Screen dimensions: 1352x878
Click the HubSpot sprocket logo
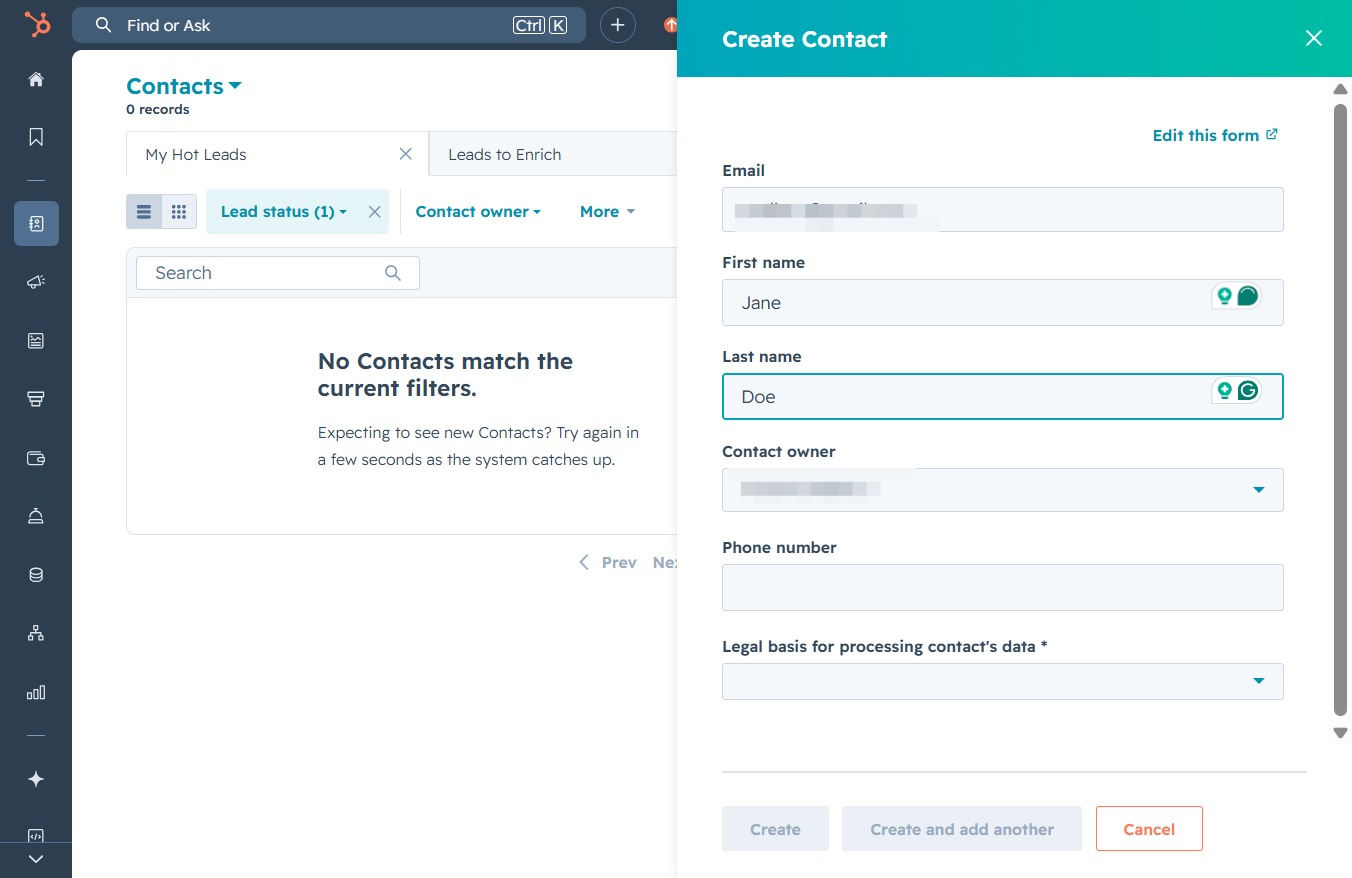click(x=37, y=24)
